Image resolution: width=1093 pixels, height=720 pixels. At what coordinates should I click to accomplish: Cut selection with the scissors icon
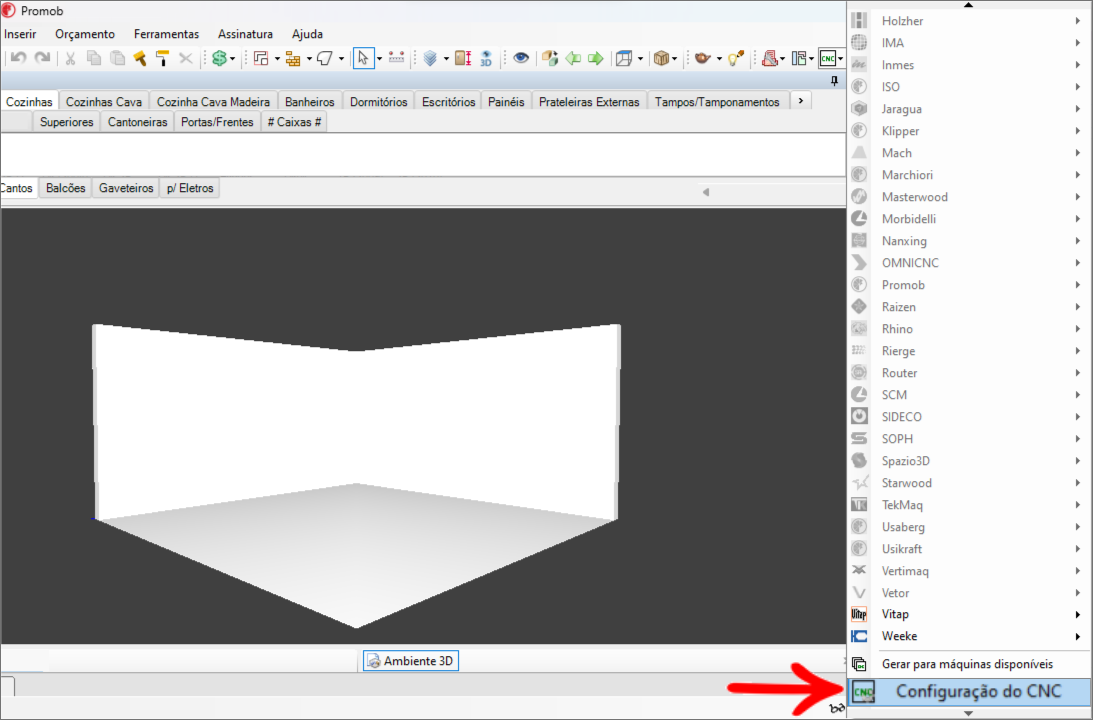click(70, 59)
